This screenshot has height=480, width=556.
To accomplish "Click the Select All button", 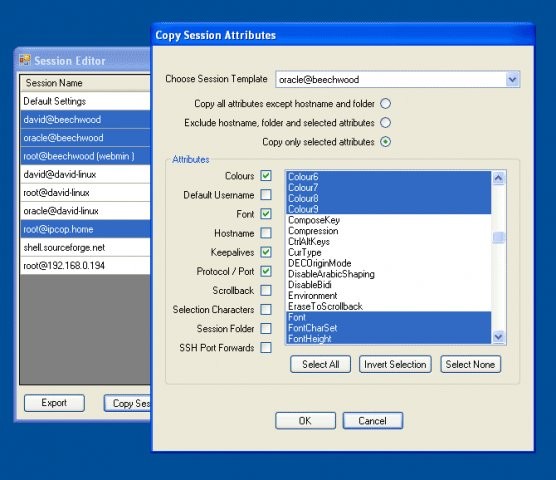I will pos(321,364).
